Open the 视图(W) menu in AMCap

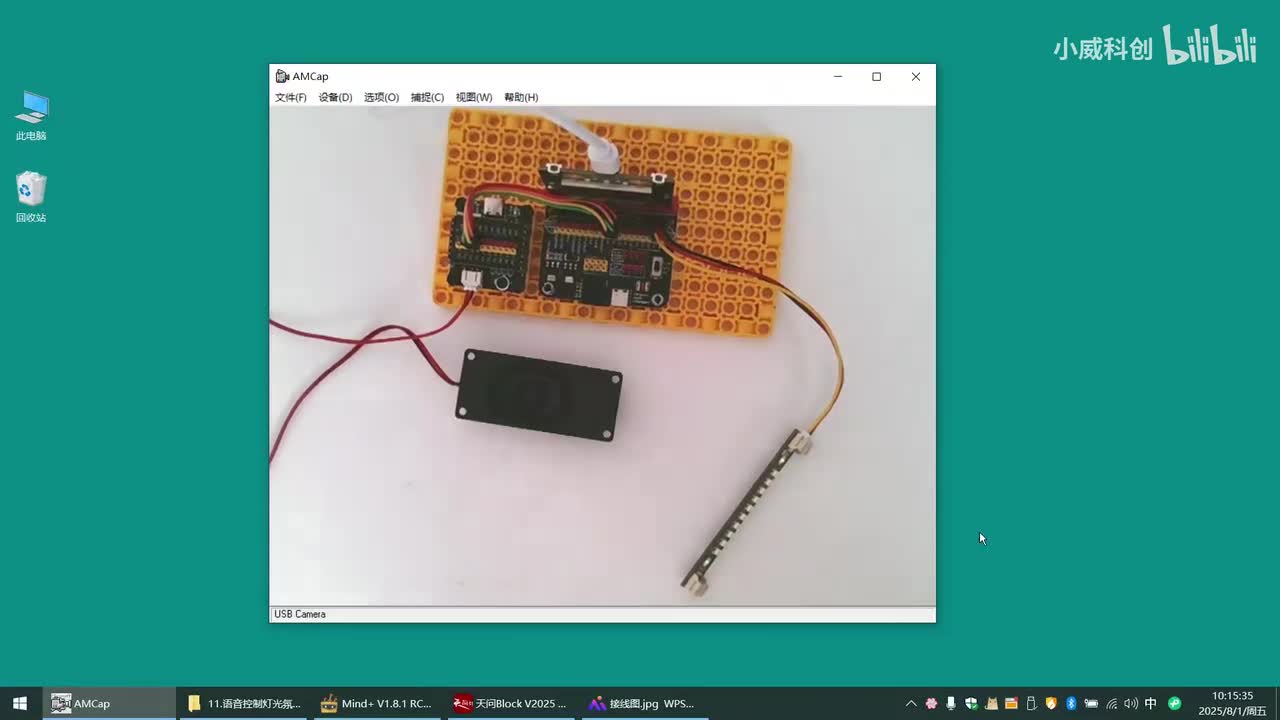tap(474, 97)
